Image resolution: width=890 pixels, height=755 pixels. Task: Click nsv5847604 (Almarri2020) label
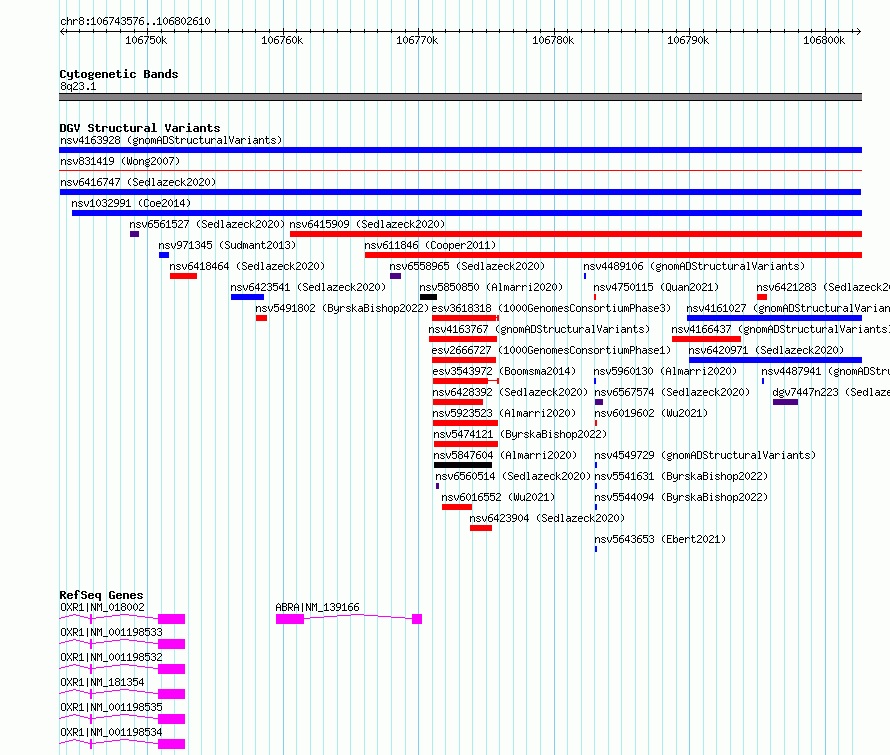pos(505,455)
